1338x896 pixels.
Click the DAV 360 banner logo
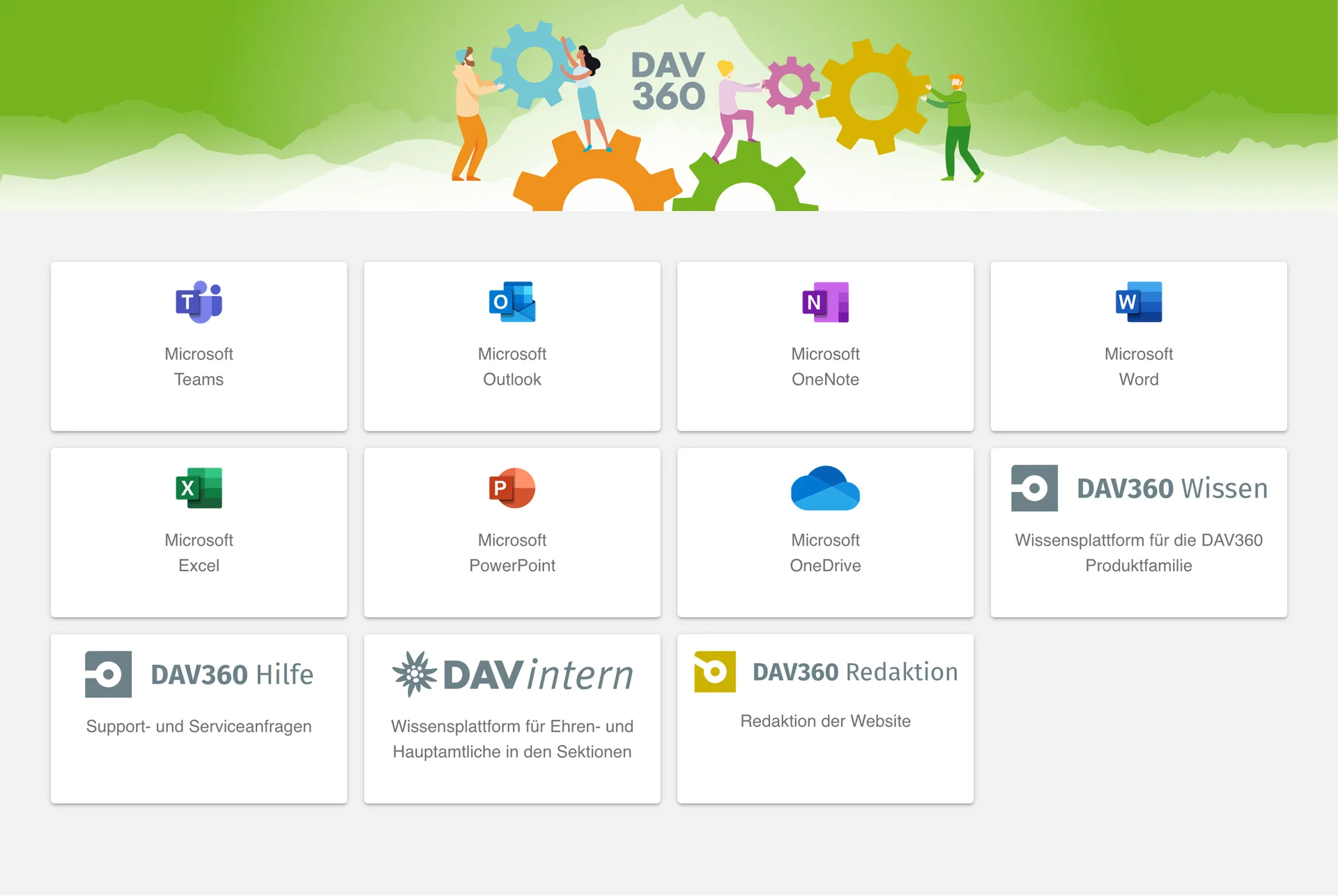668,81
